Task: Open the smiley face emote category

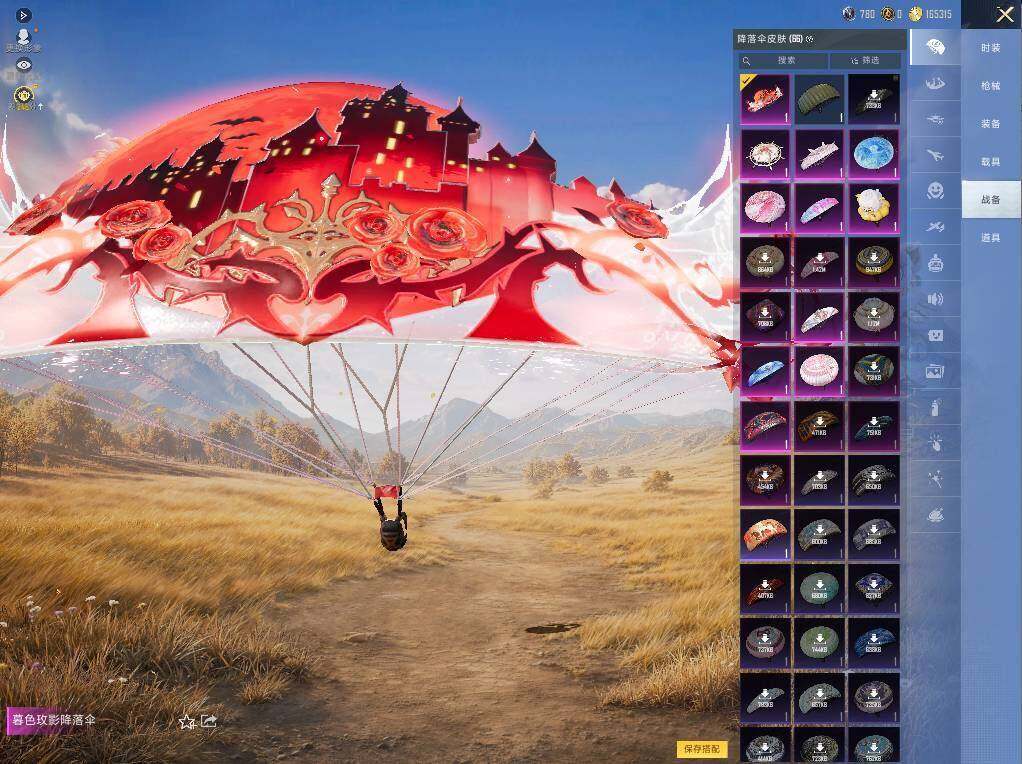Action: coord(935,190)
